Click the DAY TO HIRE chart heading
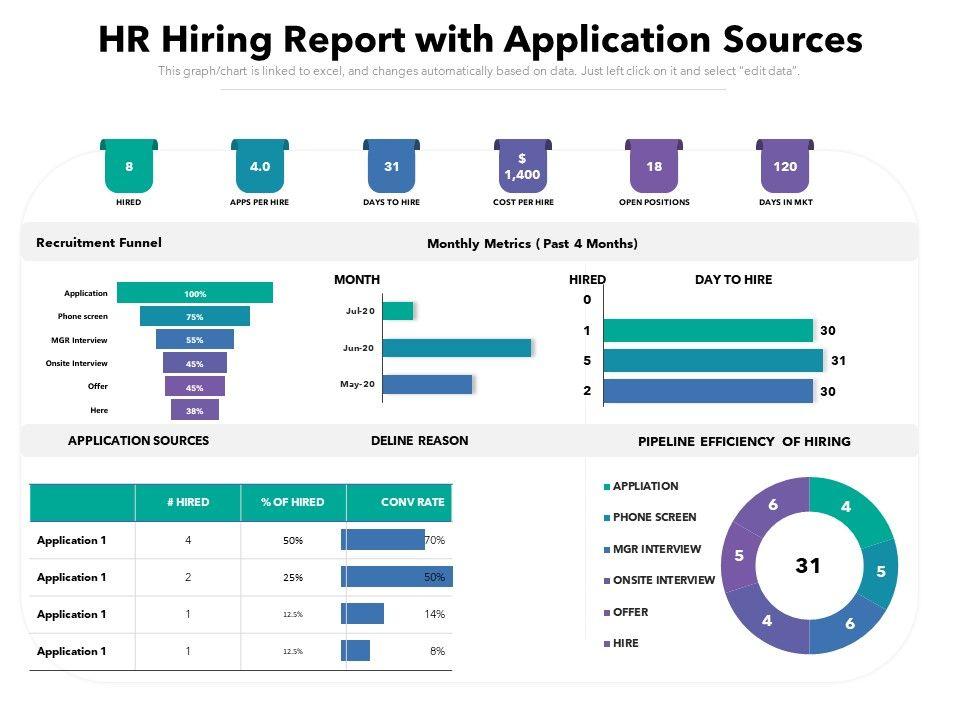The width and height of the screenshot is (960, 720). [x=733, y=280]
